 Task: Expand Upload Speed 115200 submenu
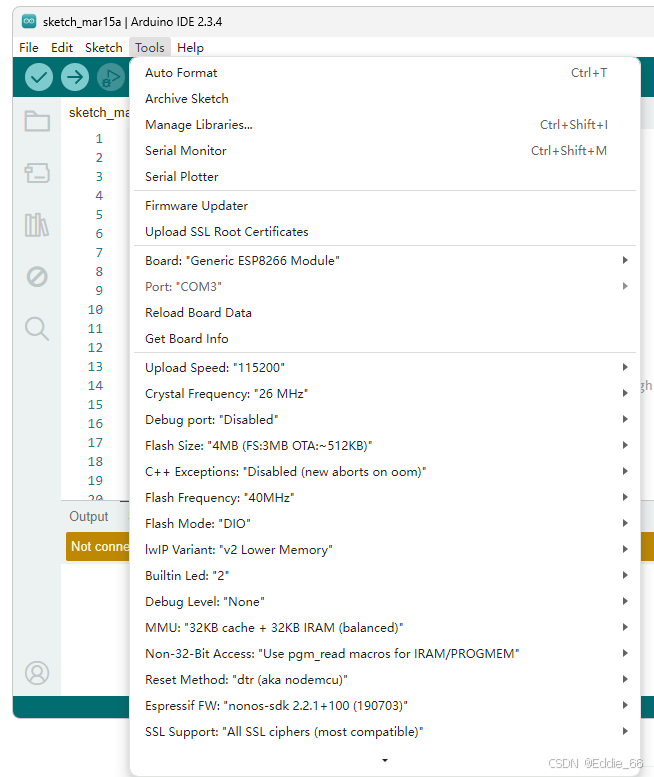pos(385,368)
